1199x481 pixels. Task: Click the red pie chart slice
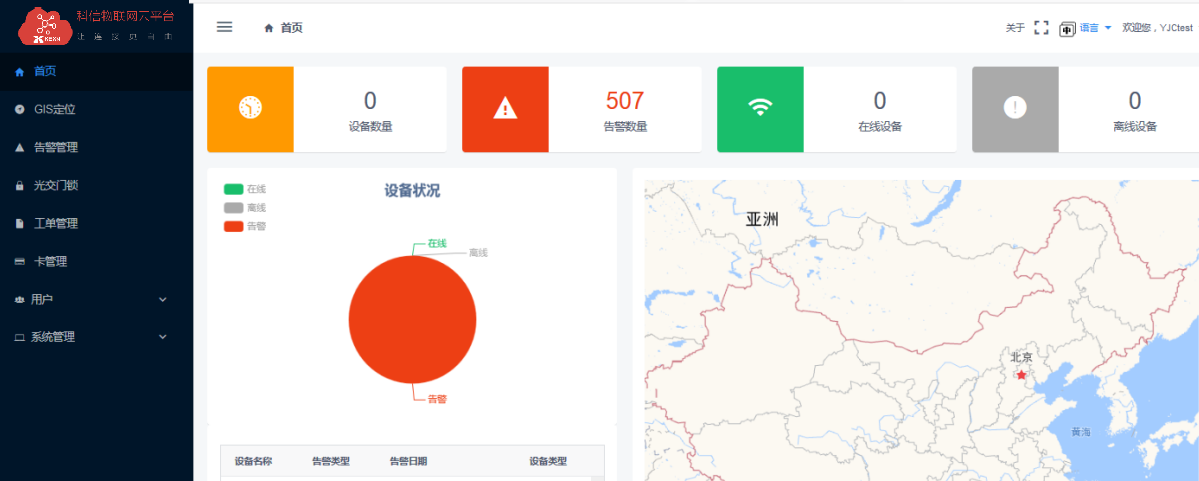(412, 320)
